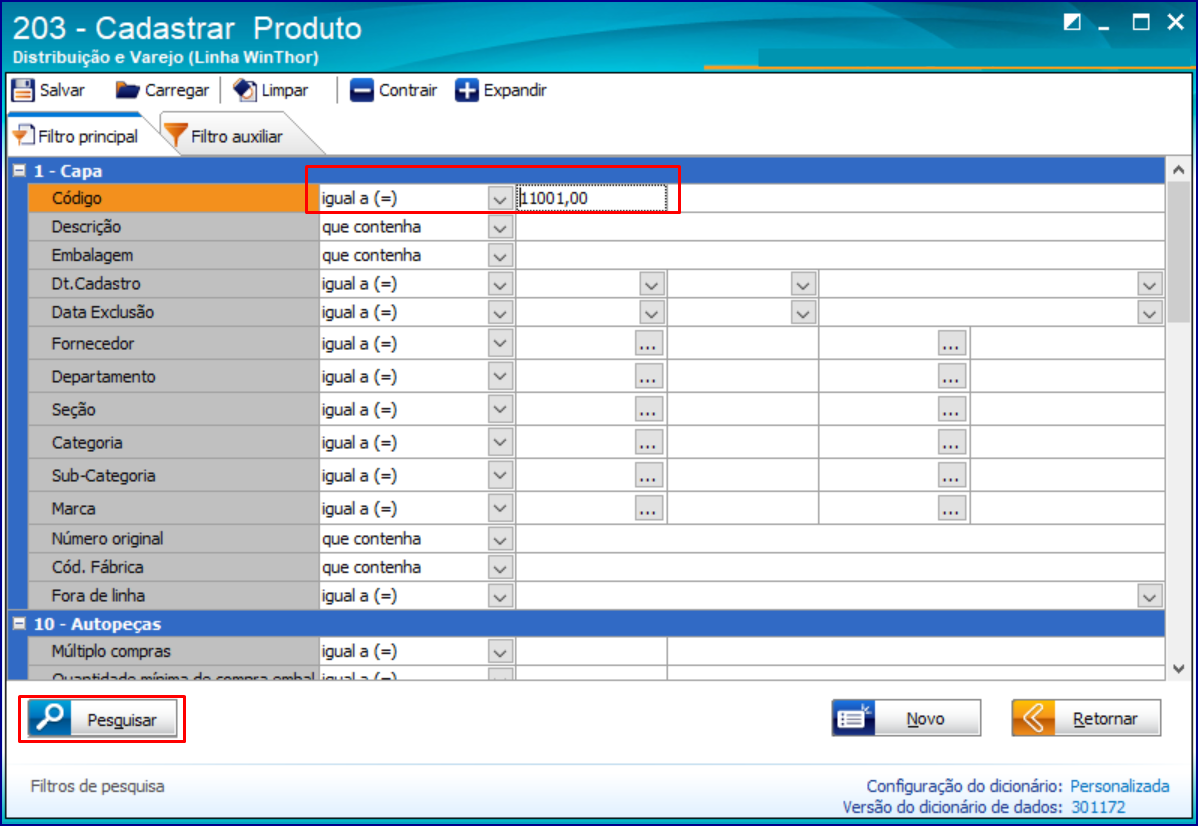The height and width of the screenshot is (826, 1198).
Task: Collapse the 1 - Capa section
Action: coord(20,170)
